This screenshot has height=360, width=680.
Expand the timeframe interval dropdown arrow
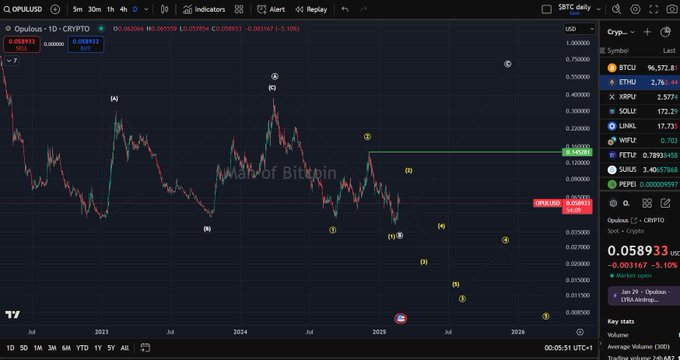click(x=146, y=9)
